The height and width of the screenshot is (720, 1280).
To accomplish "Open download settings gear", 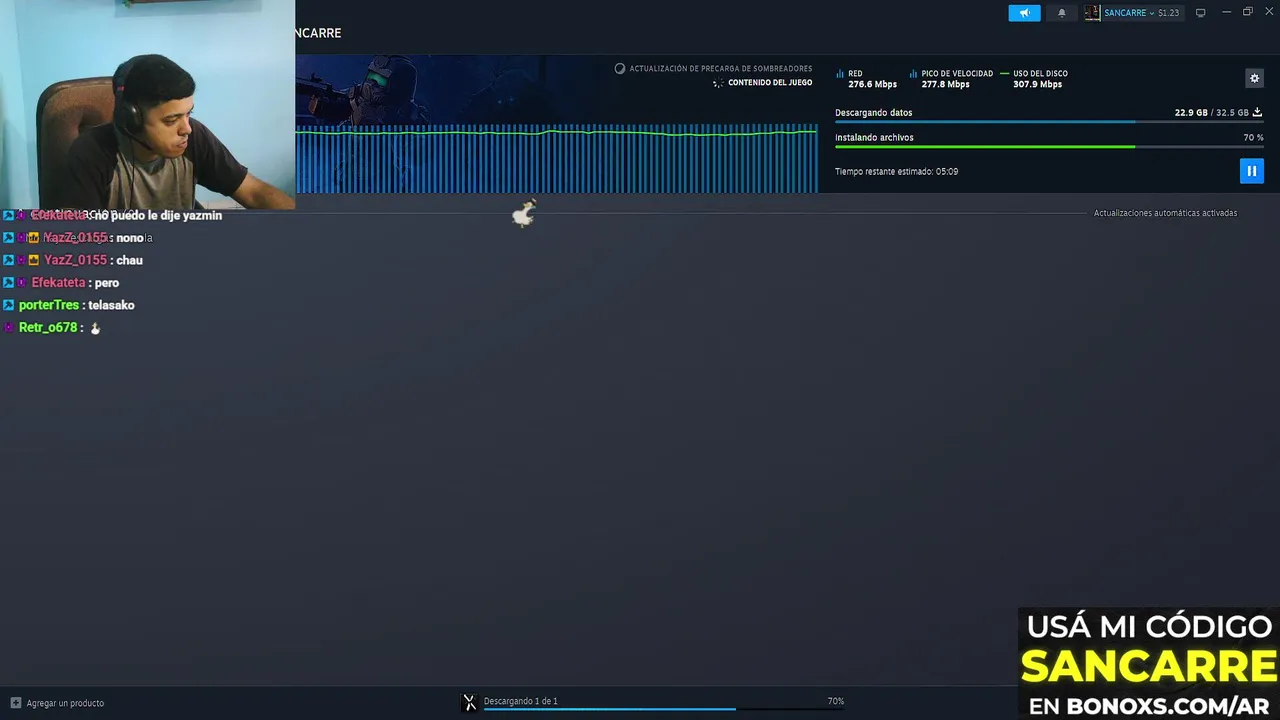I will pos(1254,78).
